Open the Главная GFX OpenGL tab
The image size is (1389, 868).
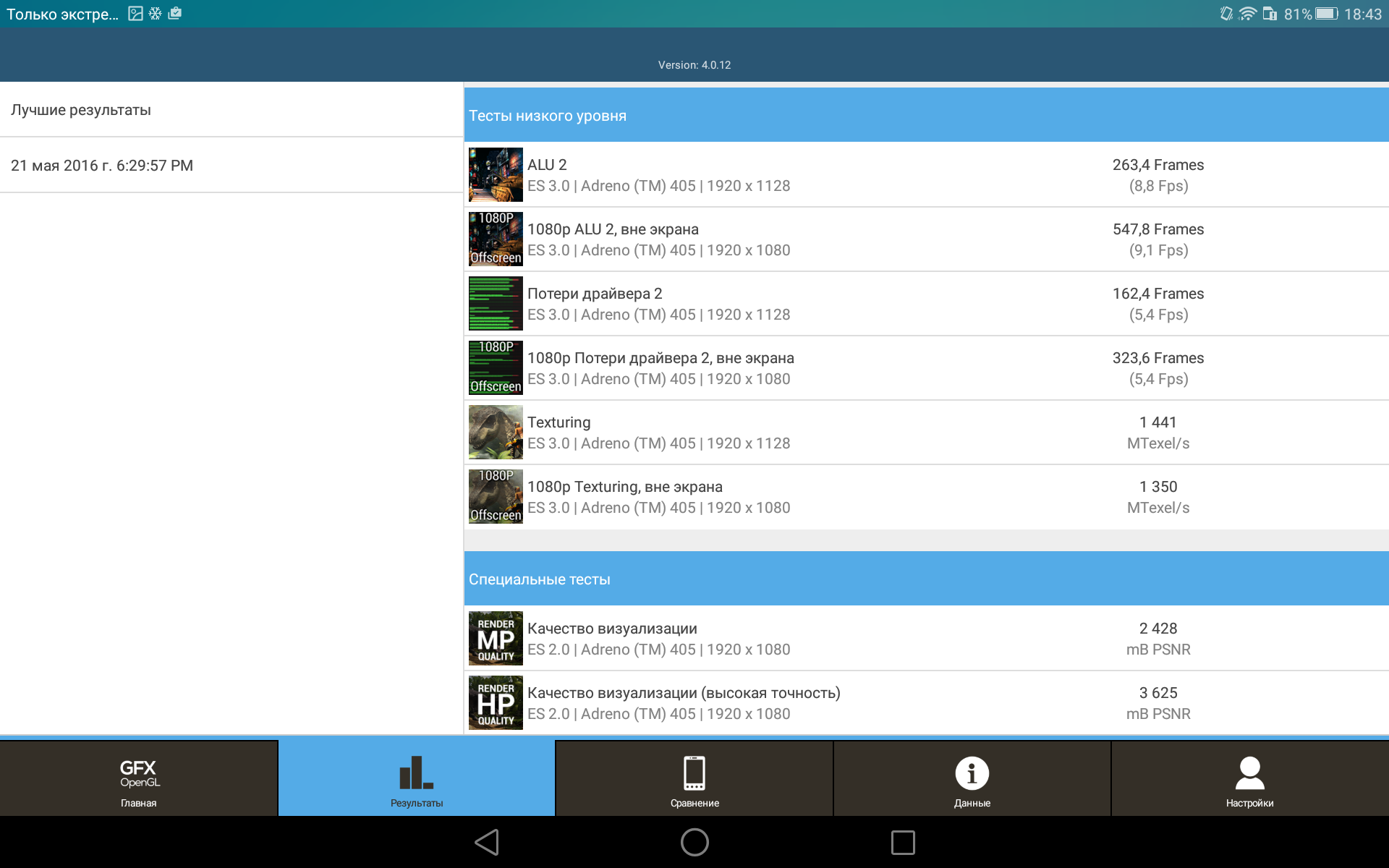point(138,778)
